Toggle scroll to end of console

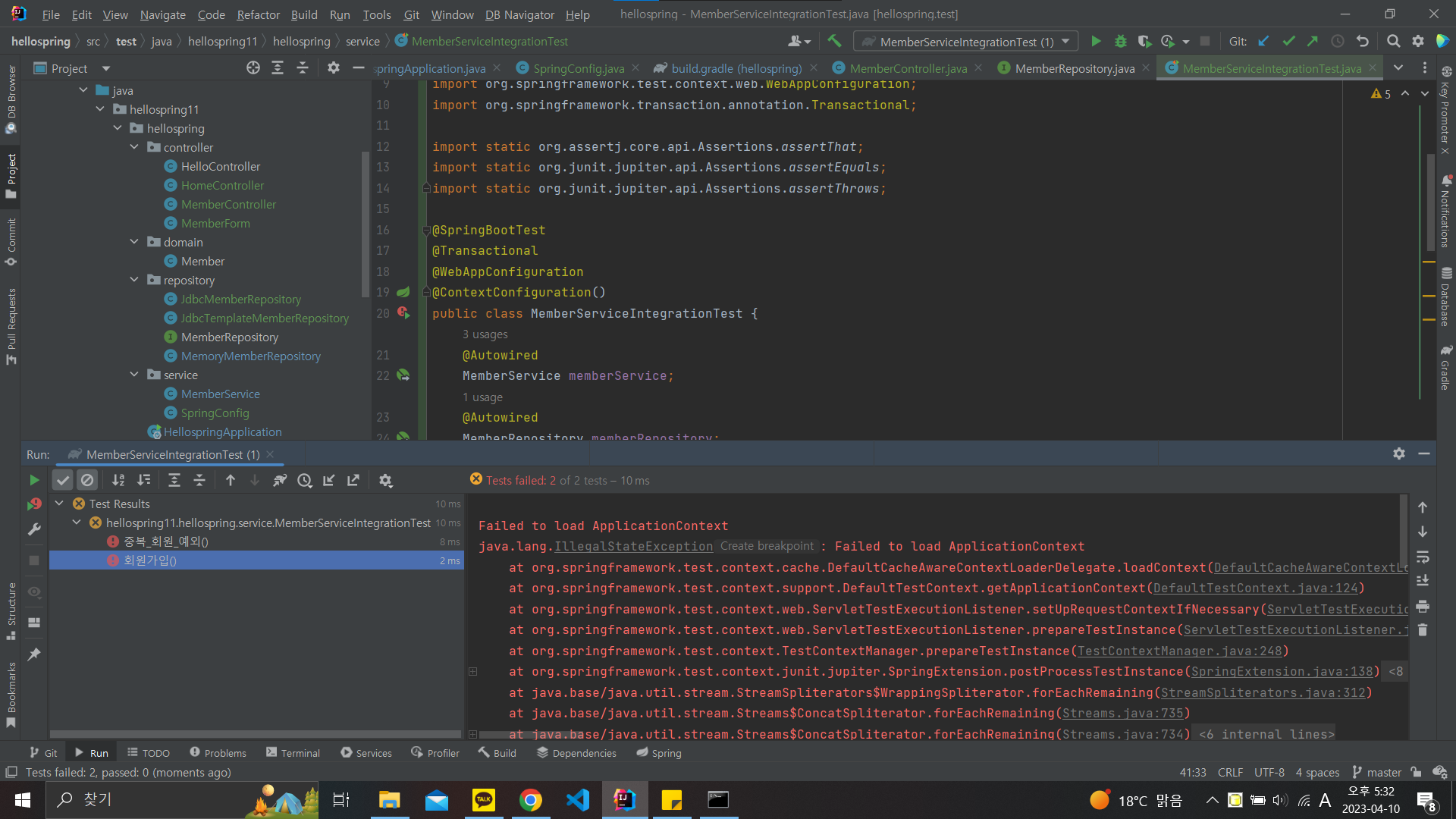pyautogui.click(x=1423, y=581)
